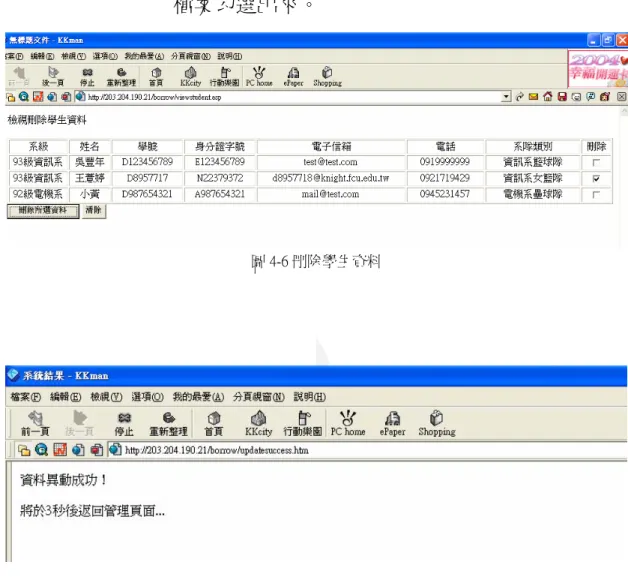
Task: Open 說明(H) menu in upper KKman window
Action: [x=229, y=56]
